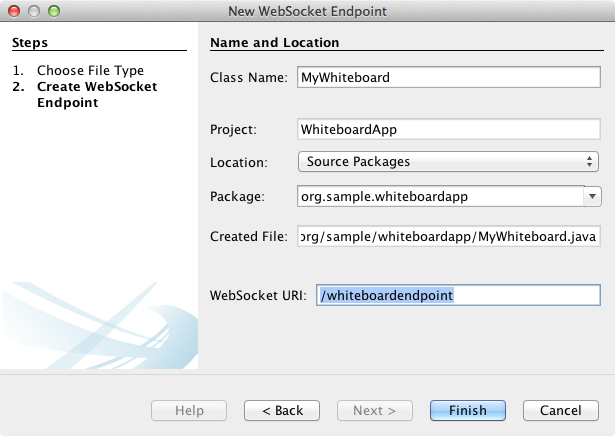Go back with the Back button
The image size is (615, 436).
click(x=281, y=411)
